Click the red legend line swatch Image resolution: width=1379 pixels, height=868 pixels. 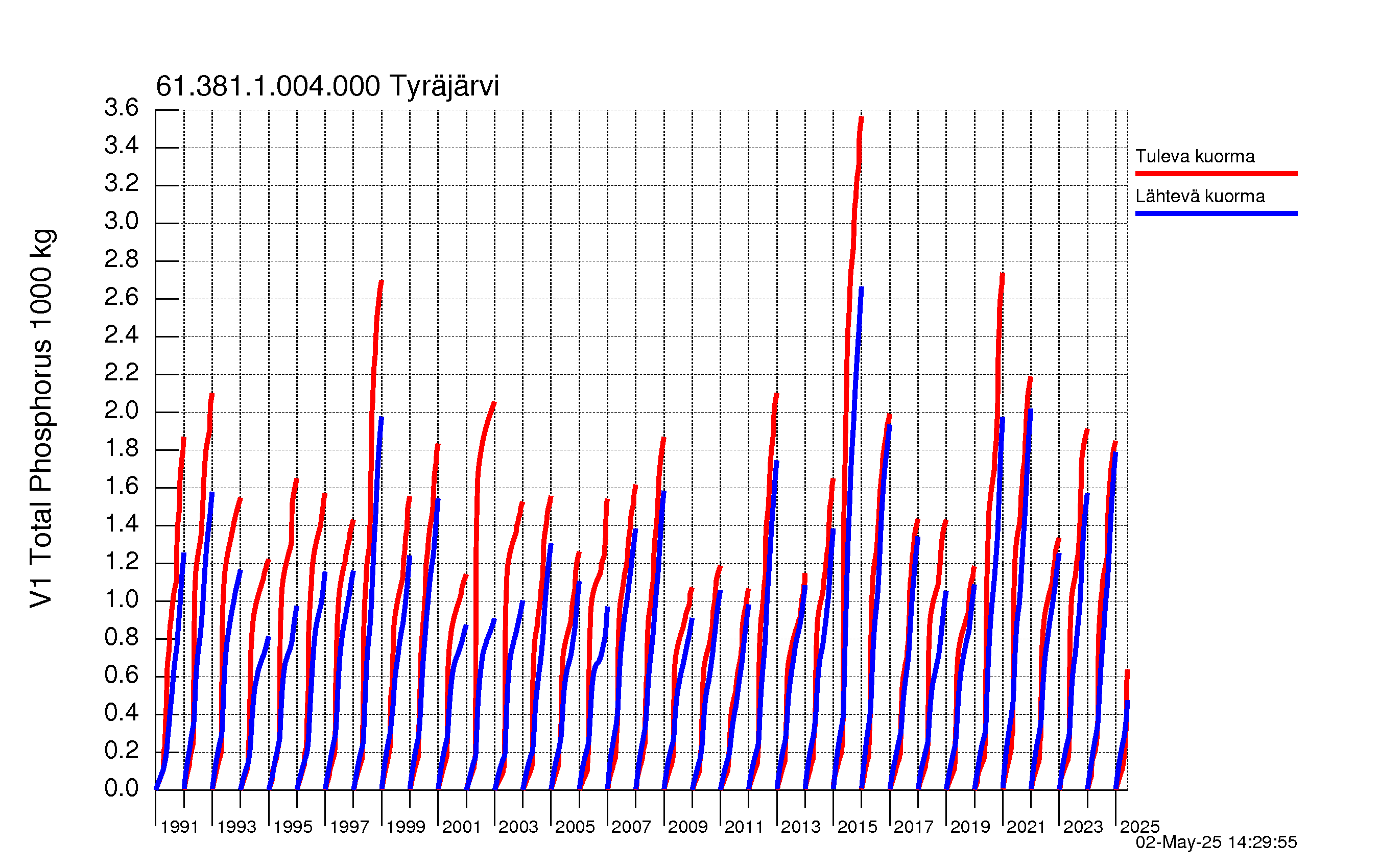[1216, 174]
